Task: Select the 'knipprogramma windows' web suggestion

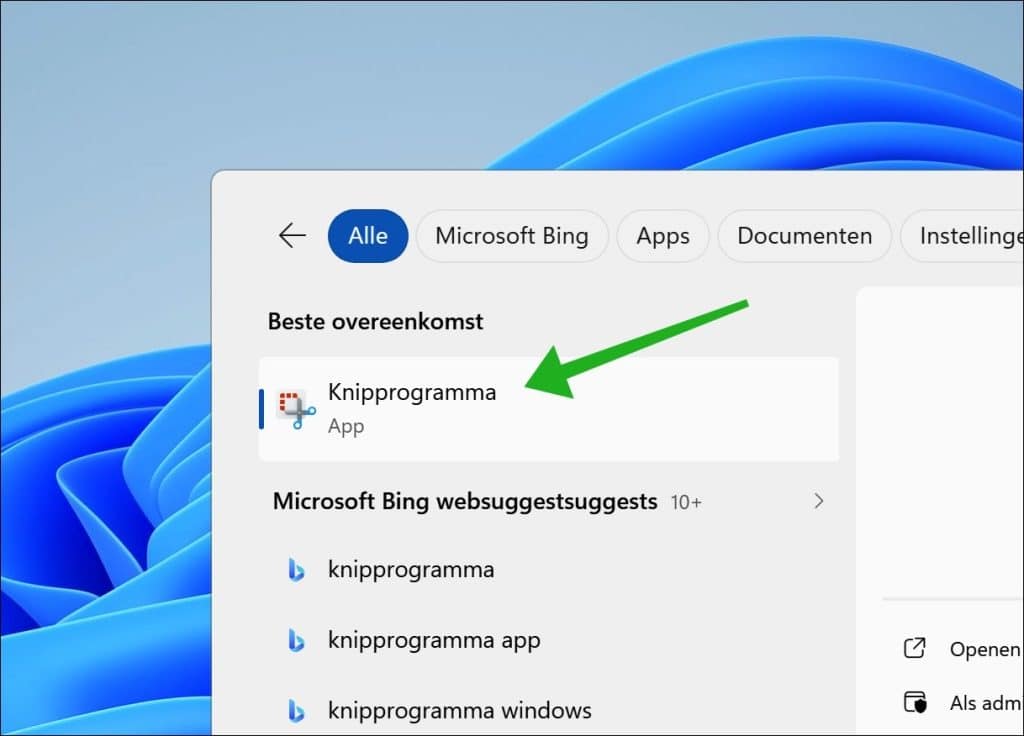Action: pyautogui.click(x=459, y=711)
